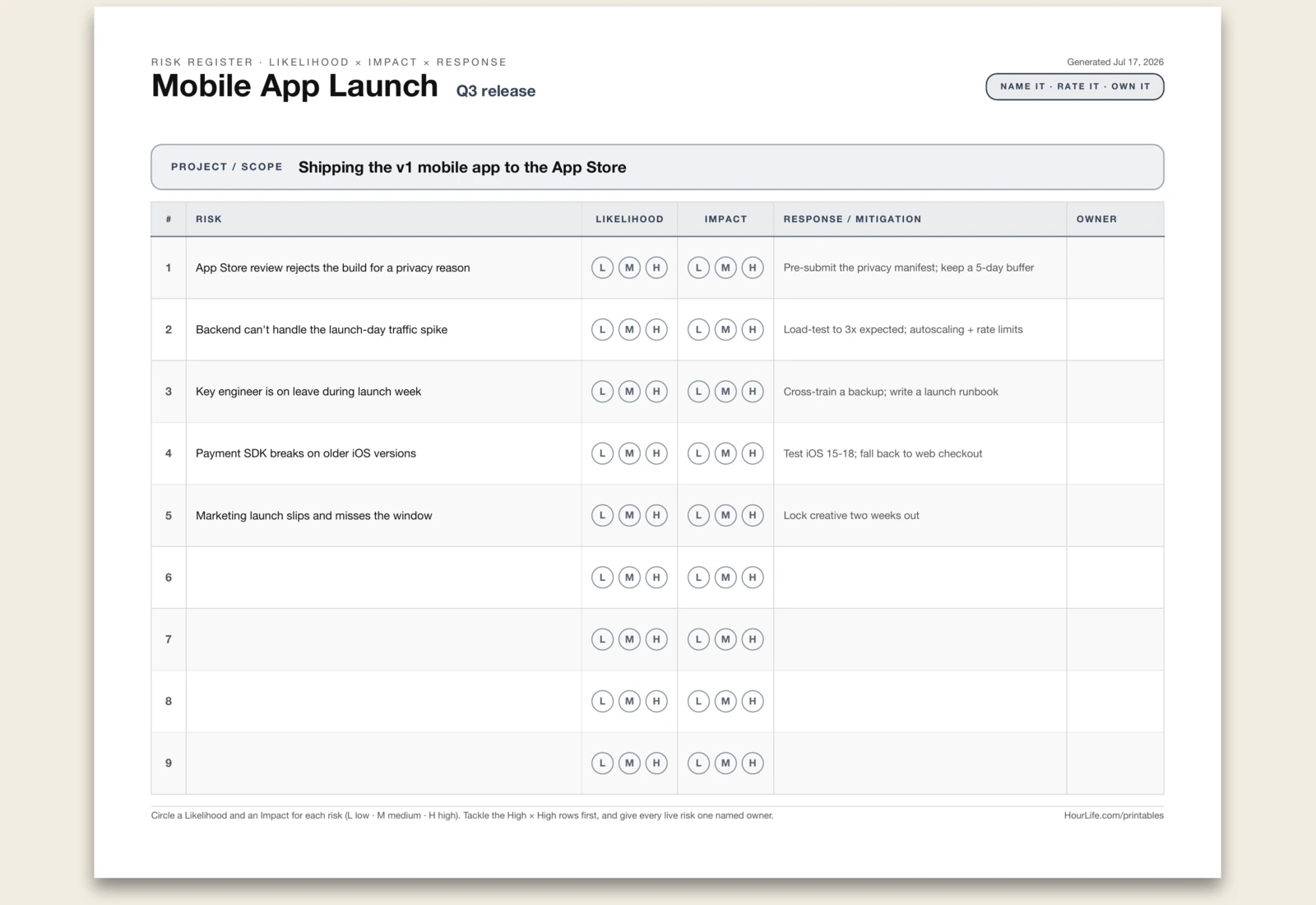1316x905 pixels.
Task: Select Impact L for backend traffic spike risk
Action: 698,330
